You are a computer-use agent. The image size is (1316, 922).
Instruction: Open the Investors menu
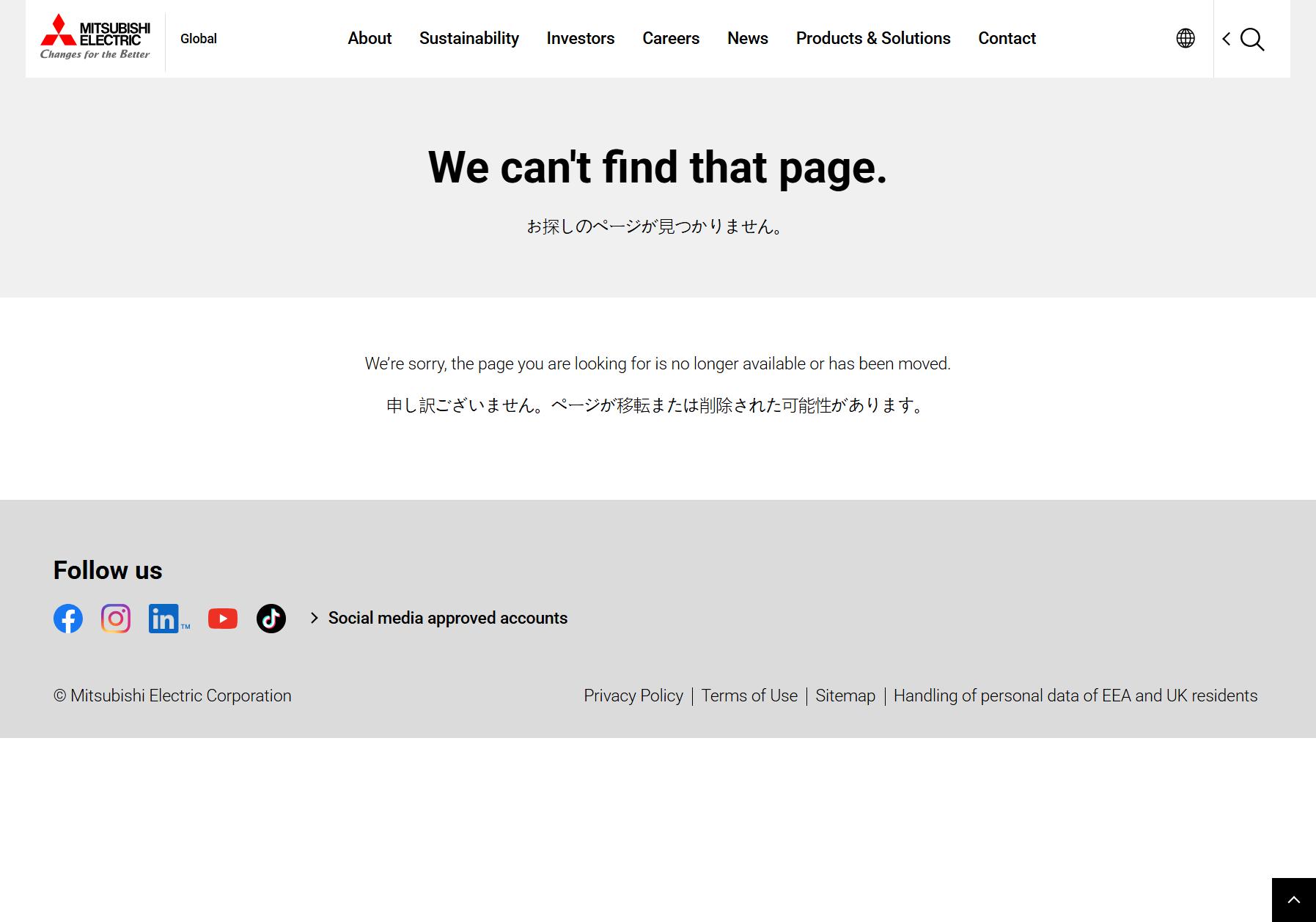tap(581, 38)
